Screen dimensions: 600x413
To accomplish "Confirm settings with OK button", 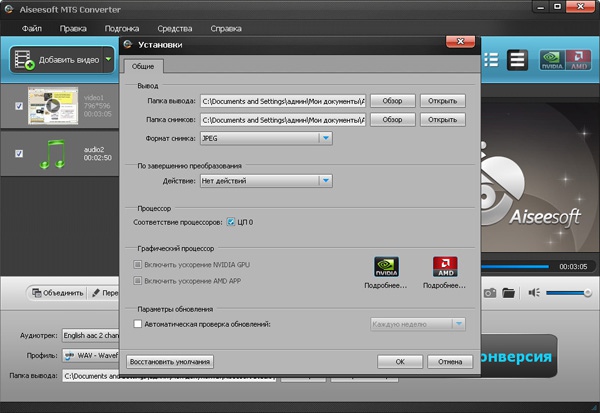I will pyautogui.click(x=400, y=362).
